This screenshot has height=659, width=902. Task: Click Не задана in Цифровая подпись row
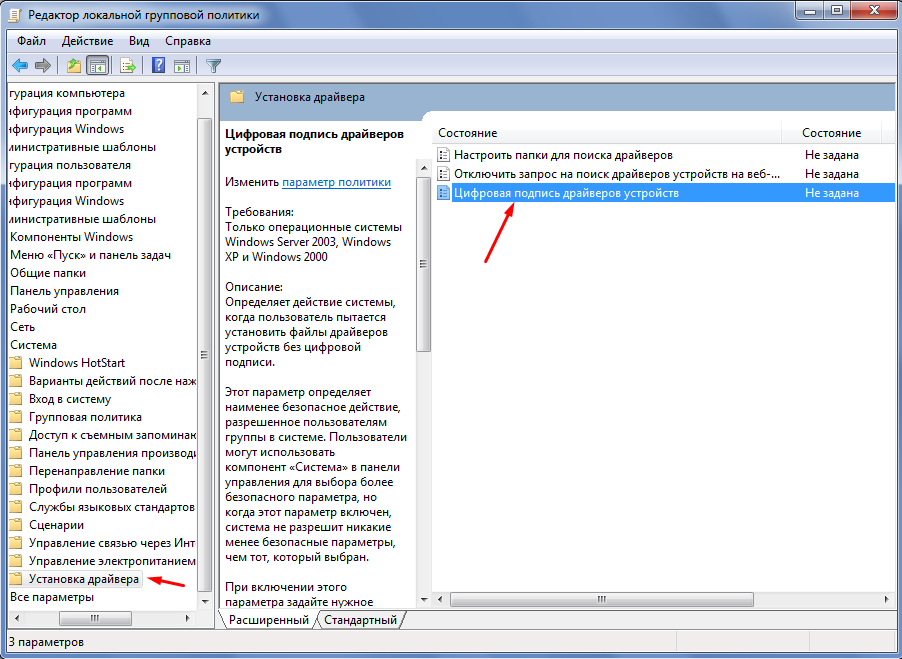pos(832,193)
